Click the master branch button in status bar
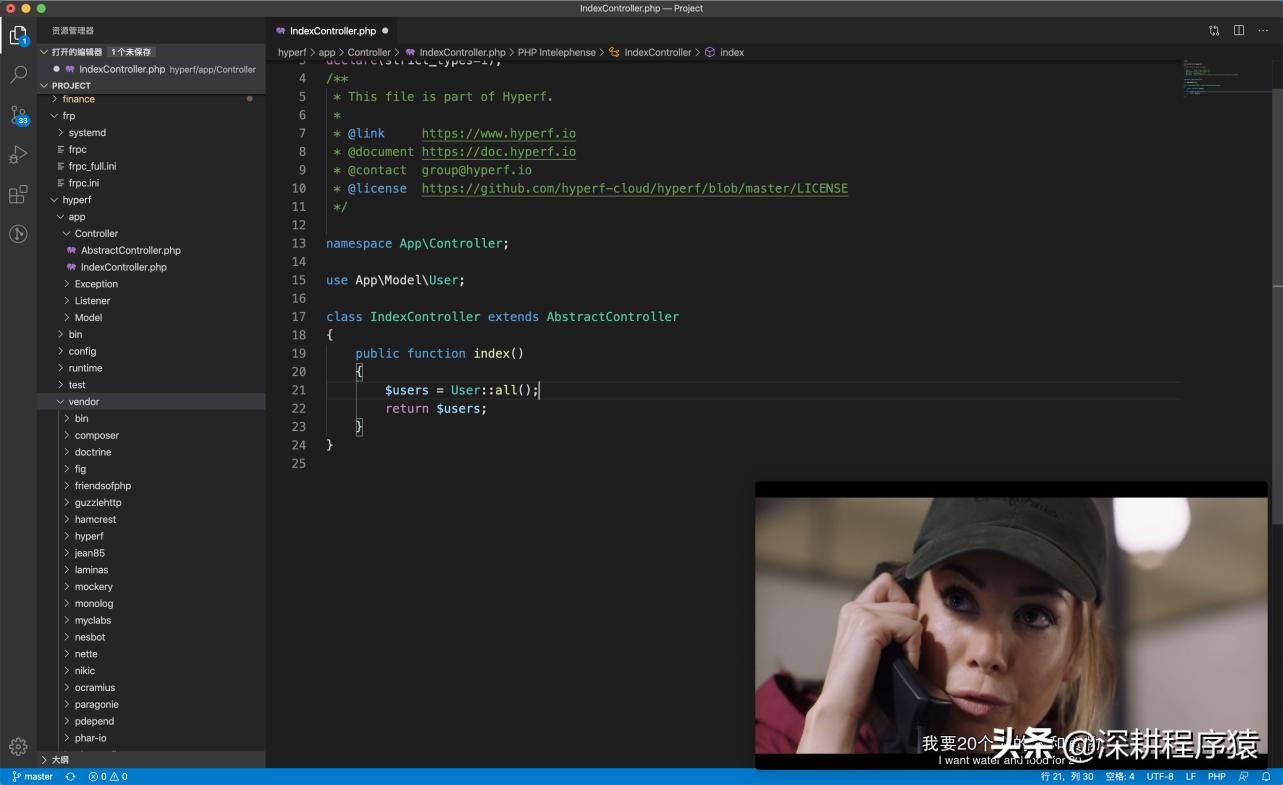 (33, 776)
